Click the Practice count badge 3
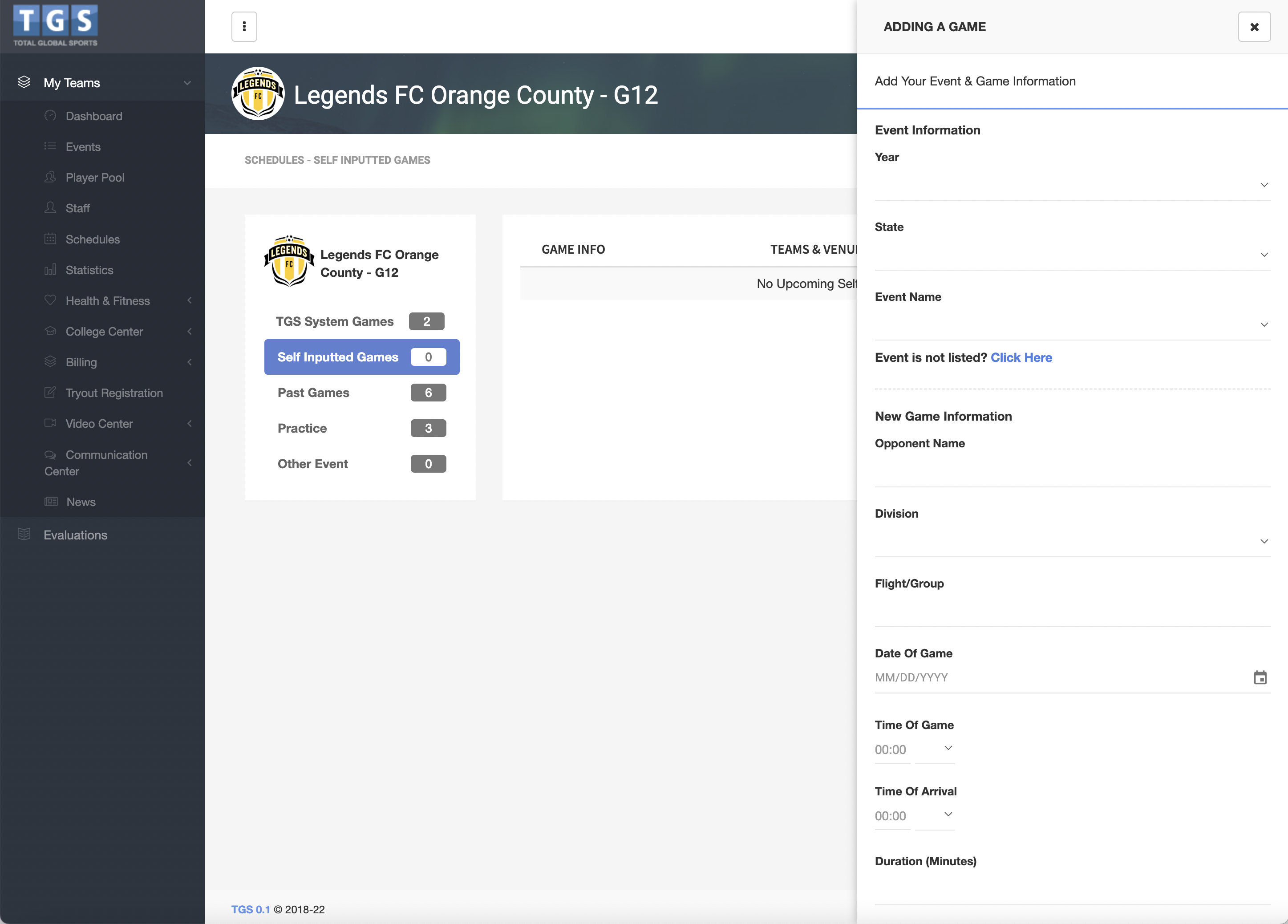 point(428,428)
